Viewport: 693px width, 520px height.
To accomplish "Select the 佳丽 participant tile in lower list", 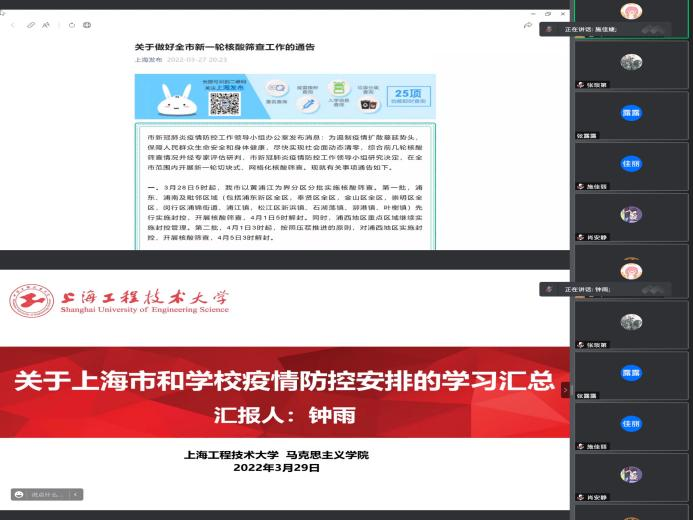I will coord(630,423).
